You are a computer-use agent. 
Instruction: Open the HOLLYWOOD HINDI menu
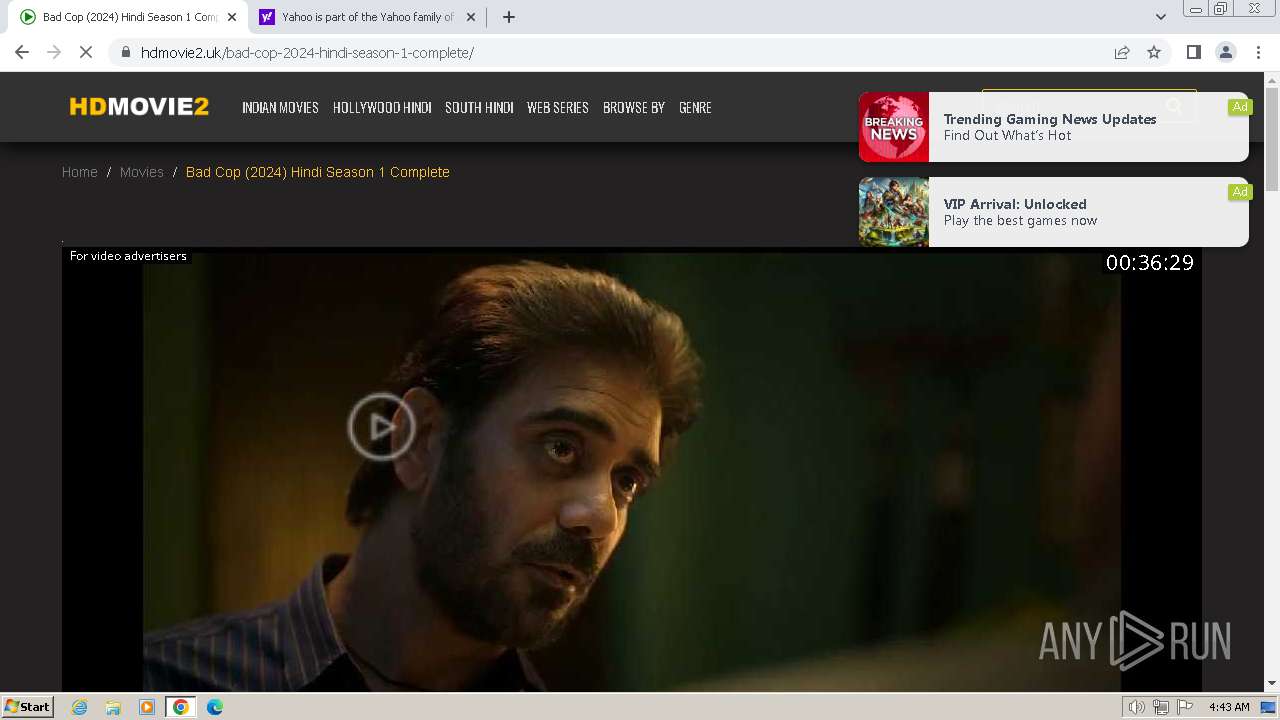[x=382, y=107]
